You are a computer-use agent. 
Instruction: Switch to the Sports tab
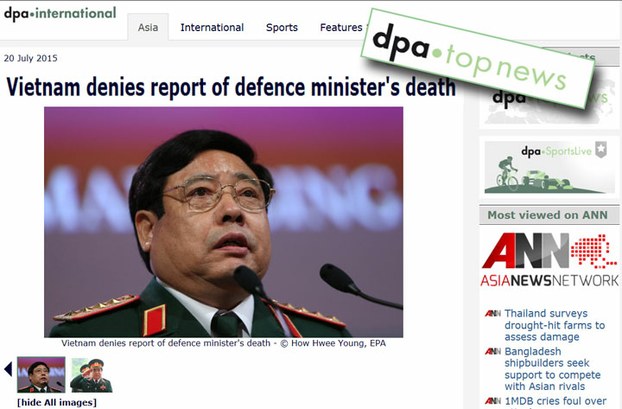pyautogui.click(x=282, y=27)
